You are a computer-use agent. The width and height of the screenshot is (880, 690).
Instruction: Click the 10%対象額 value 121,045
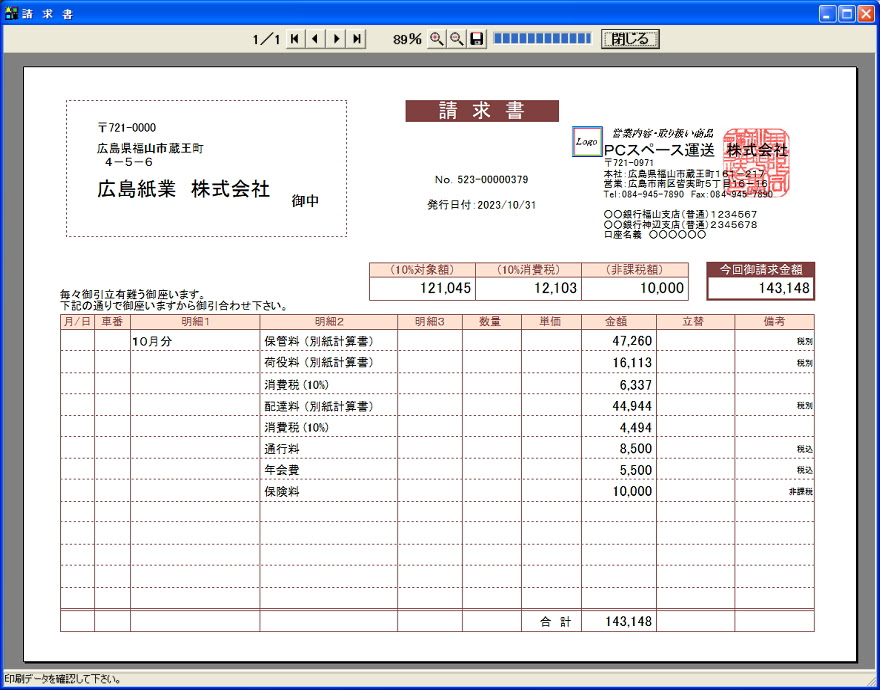446,289
